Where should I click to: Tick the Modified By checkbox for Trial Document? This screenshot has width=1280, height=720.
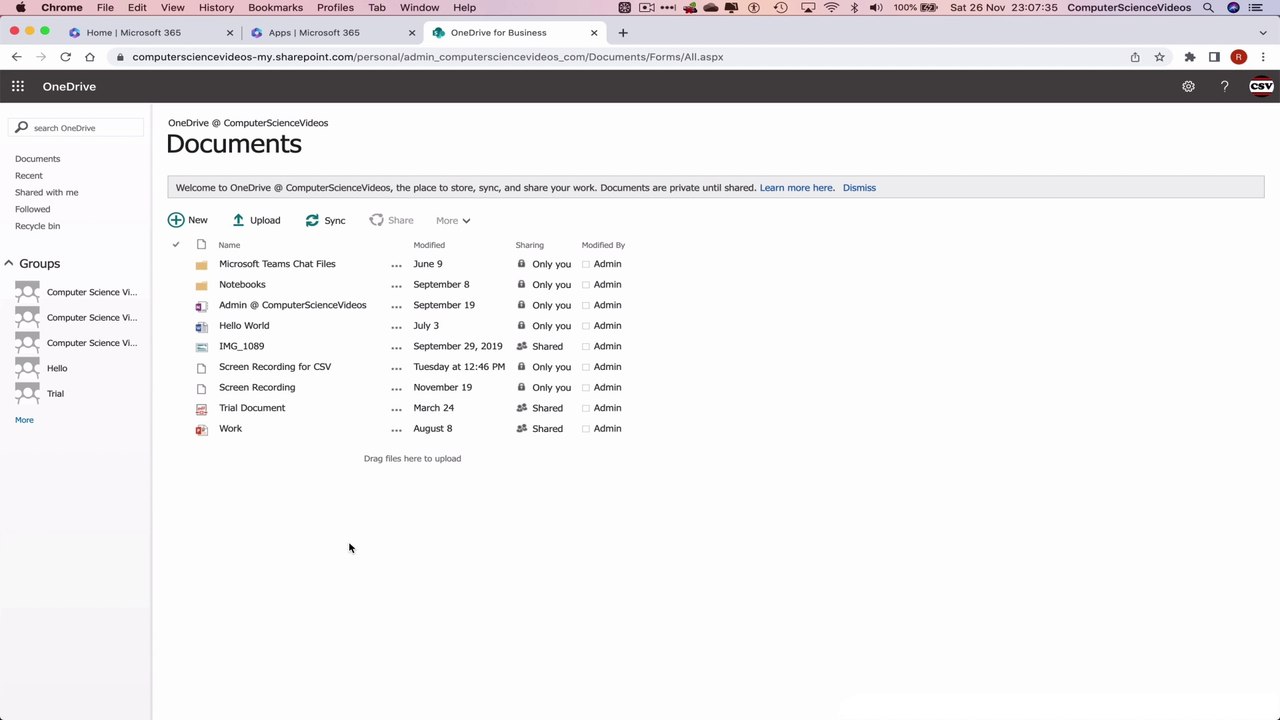[x=586, y=409]
